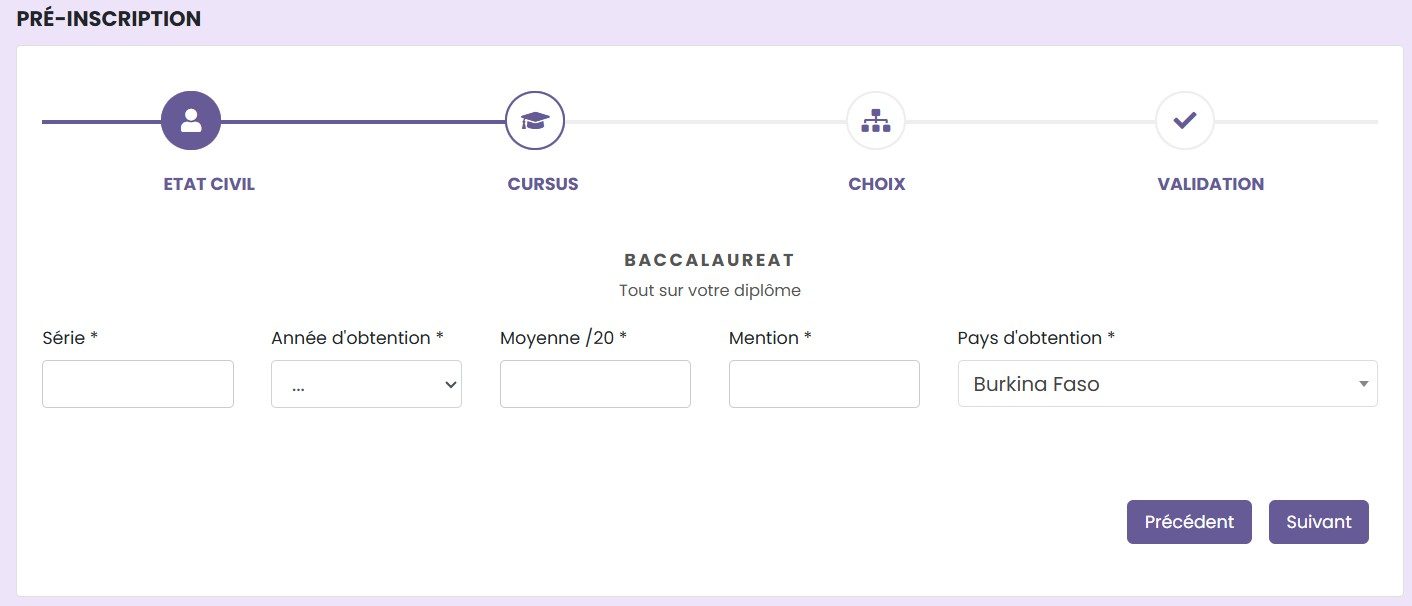Click the Année d'obtention chevron arrow
This screenshot has width=1412, height=606.
click(x=450, y=384)
